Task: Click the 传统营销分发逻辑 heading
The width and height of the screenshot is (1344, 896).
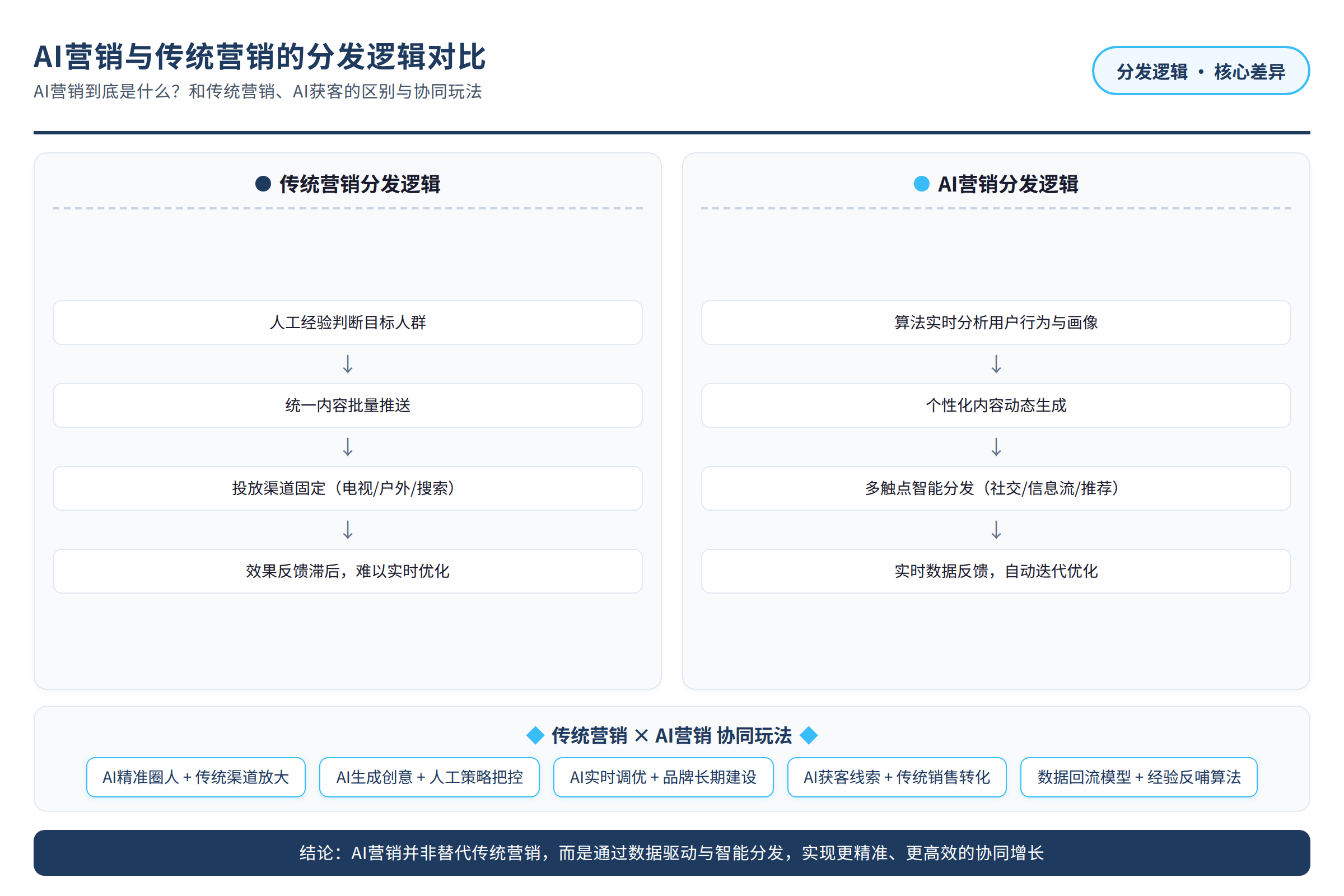Action: pos(360,184)
